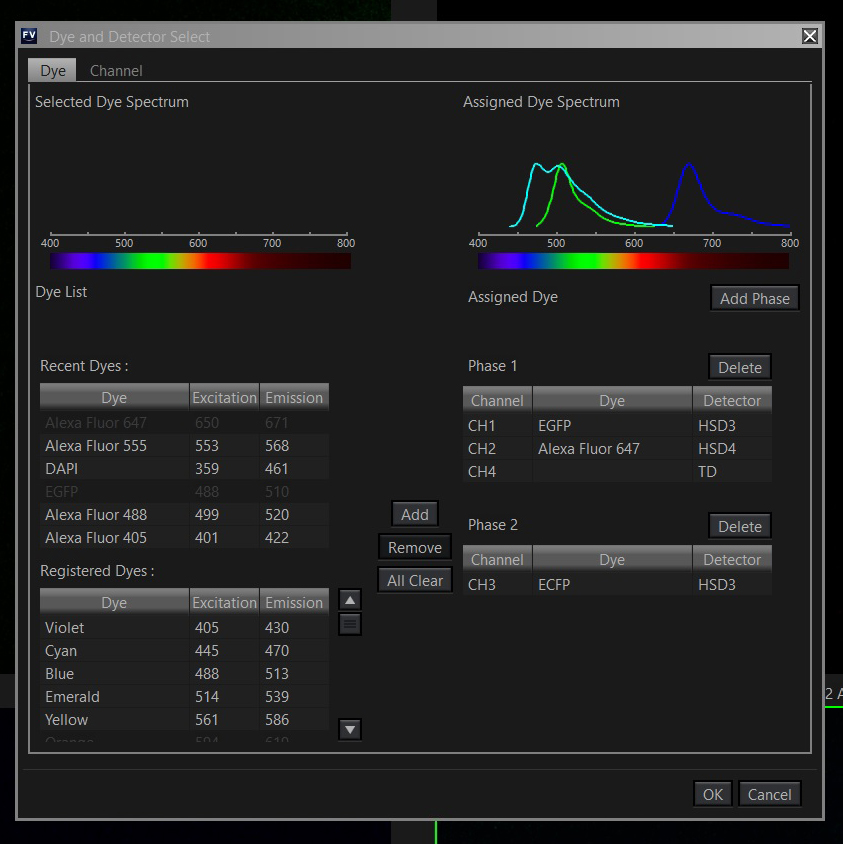This screenshot has width=843, height=844.
Task: Select Yellow in Registered Dyes
Action: [x=184, y=720]
